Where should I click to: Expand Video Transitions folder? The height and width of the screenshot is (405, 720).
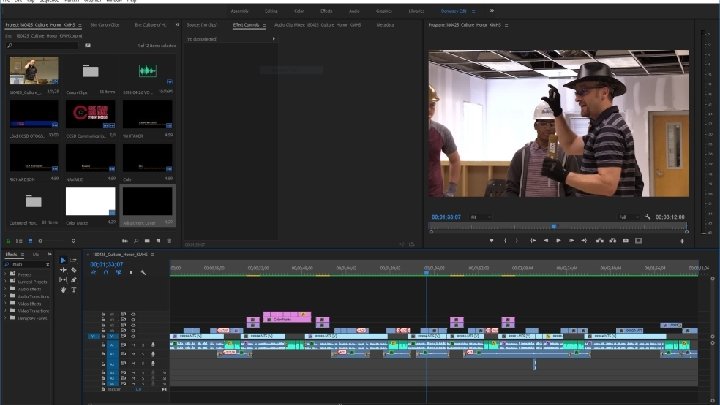coord(6,311)
